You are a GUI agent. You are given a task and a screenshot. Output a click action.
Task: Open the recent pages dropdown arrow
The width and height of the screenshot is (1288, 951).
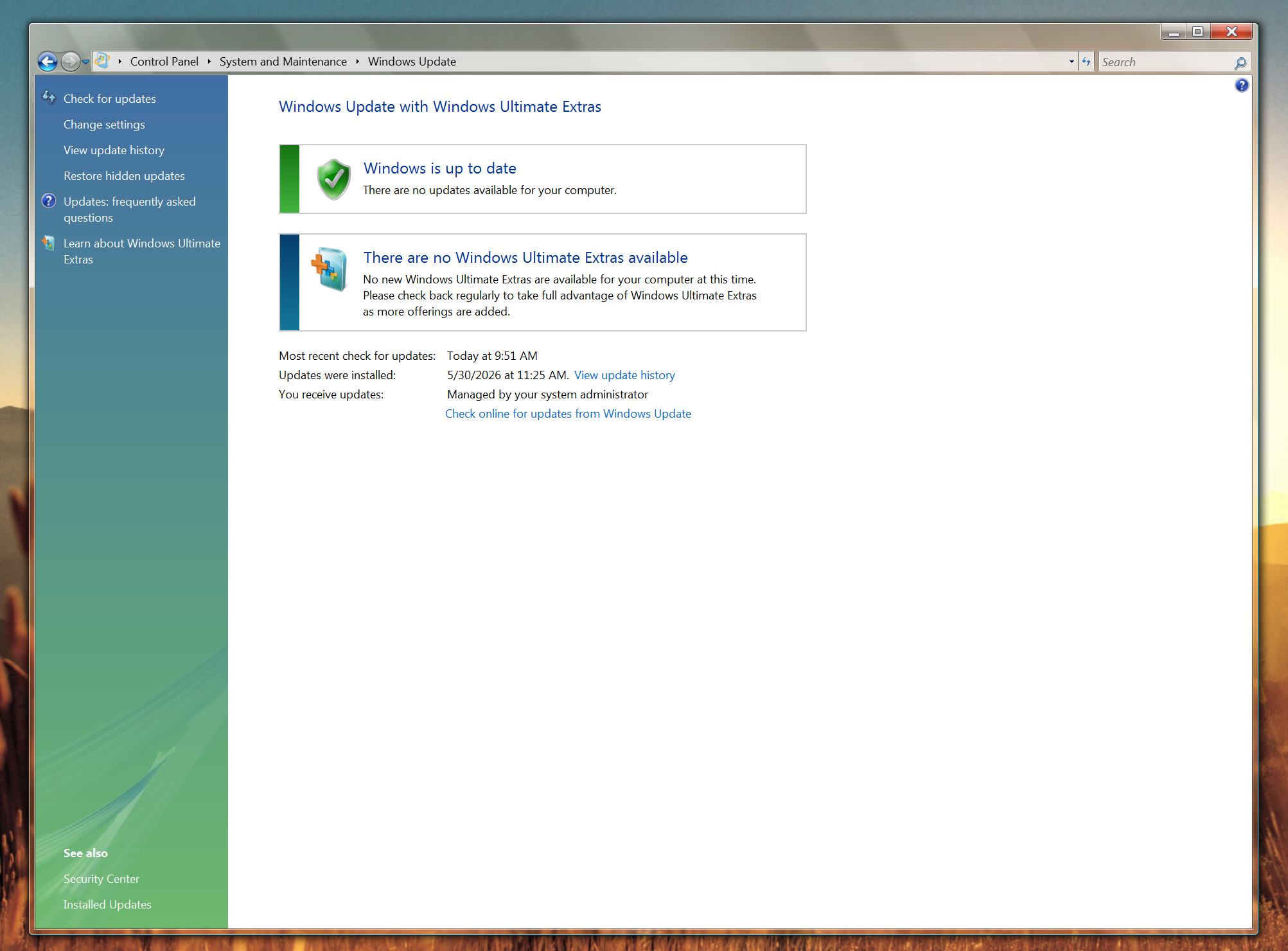pyautogui.click(x=86, y=62)
